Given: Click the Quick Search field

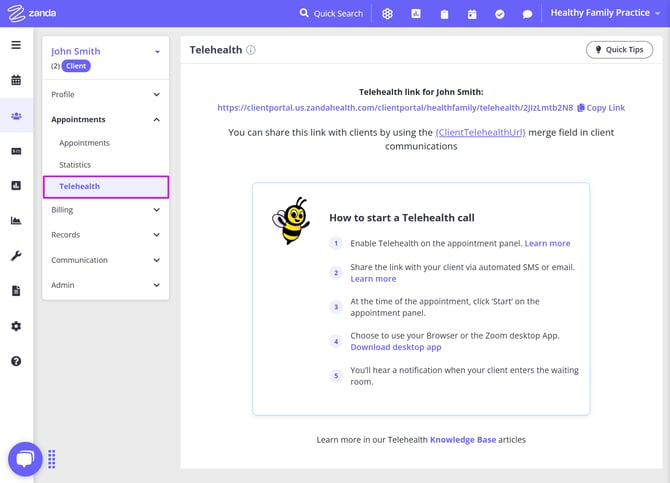Looking at the screenshot, I should [x=331, y=14].
